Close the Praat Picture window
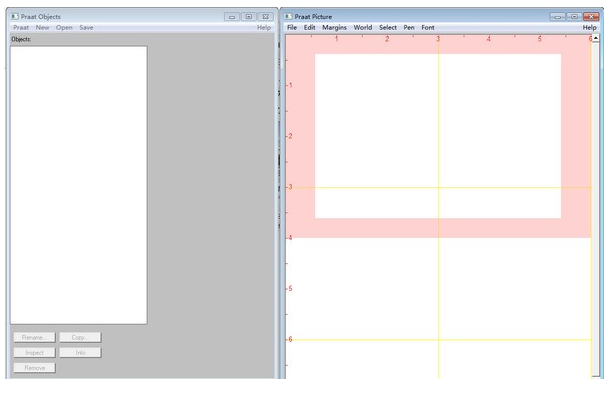 tap(591, 16)
